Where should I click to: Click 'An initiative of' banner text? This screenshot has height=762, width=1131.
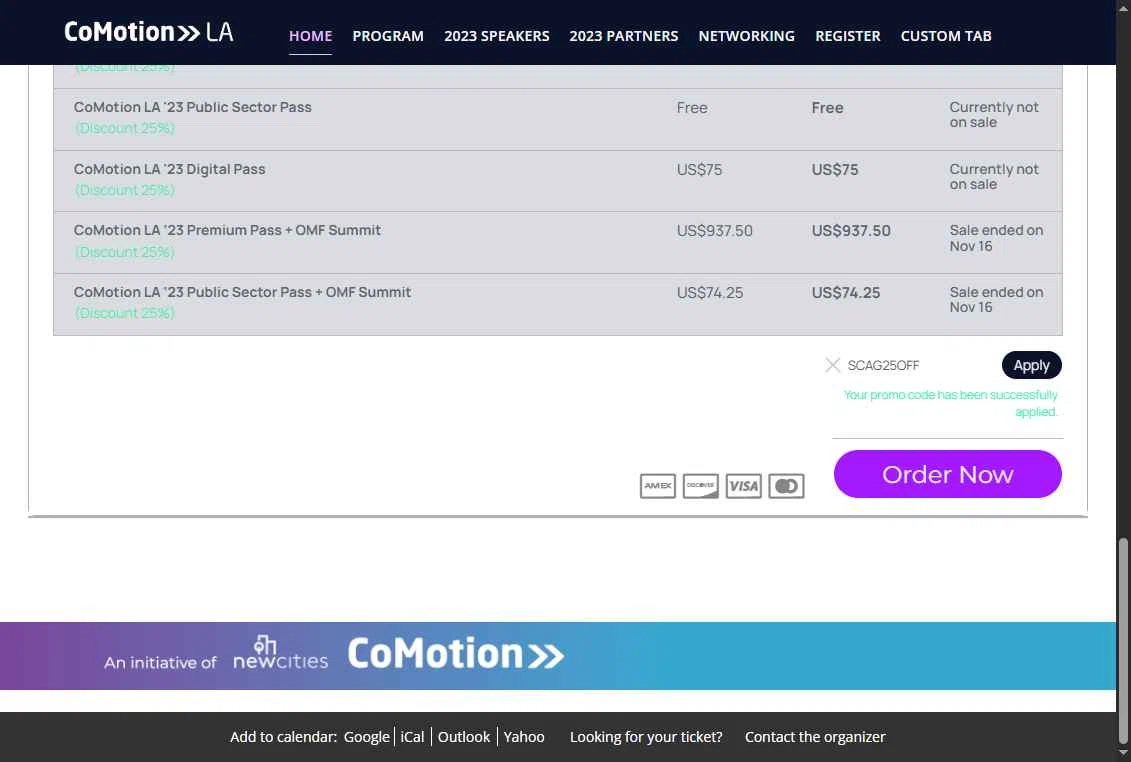click(160, 662)
